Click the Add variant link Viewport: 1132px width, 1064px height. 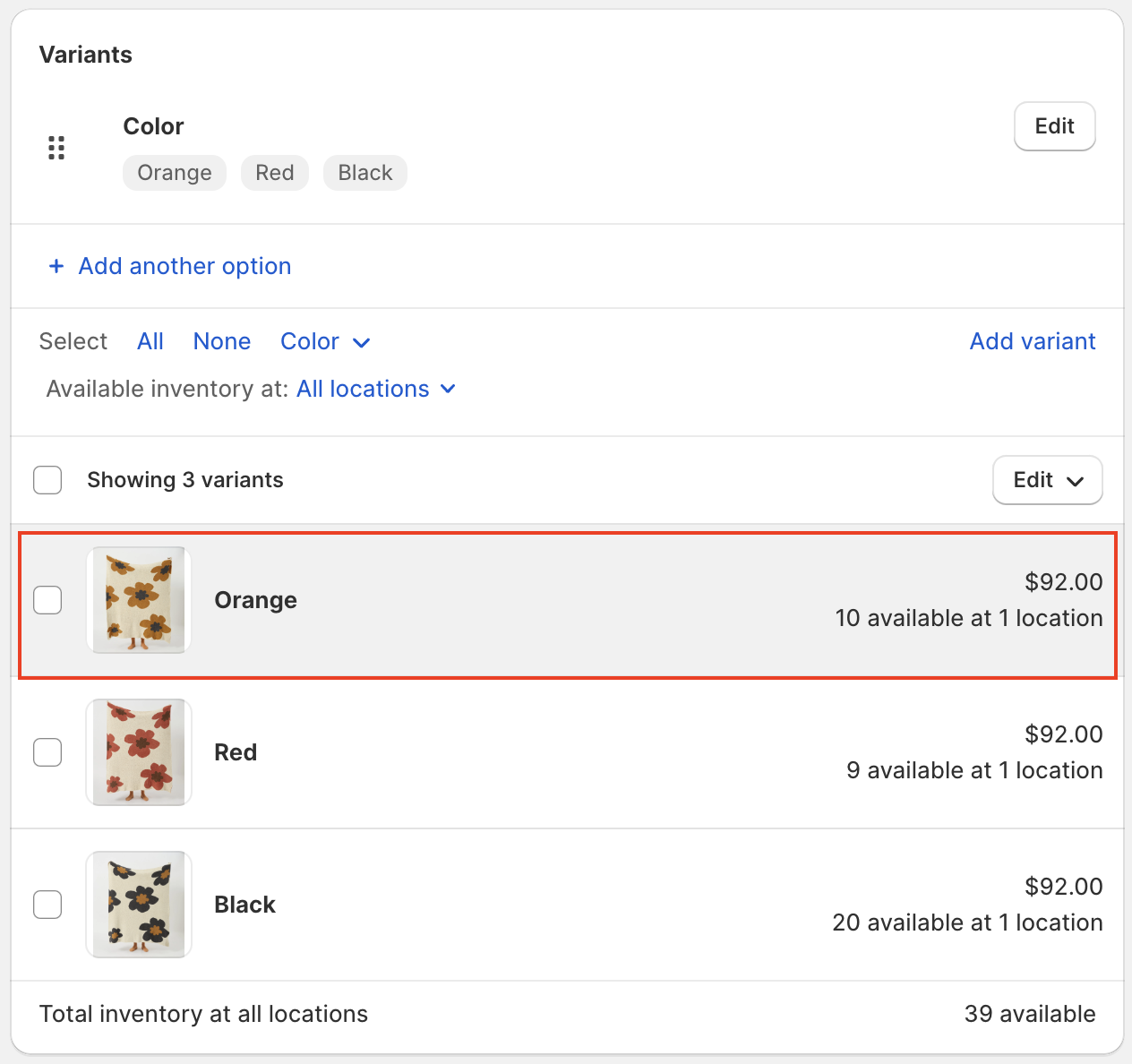coord(1032,341)
